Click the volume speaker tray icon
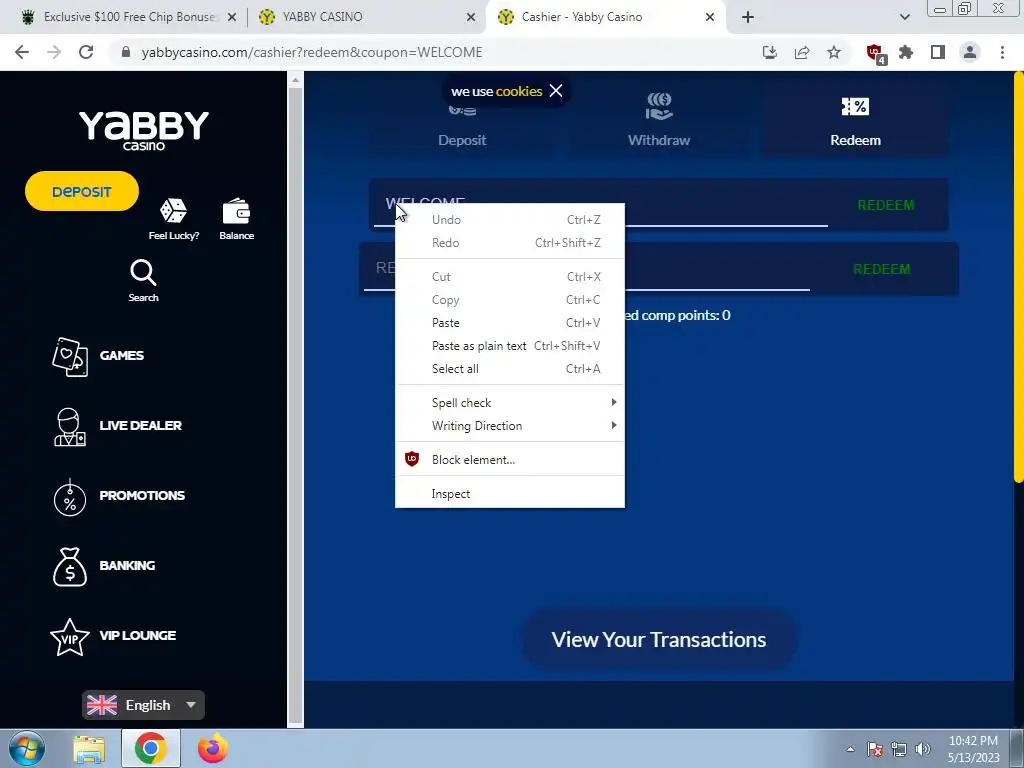The image size is (1024, 768). click(923, 749)
